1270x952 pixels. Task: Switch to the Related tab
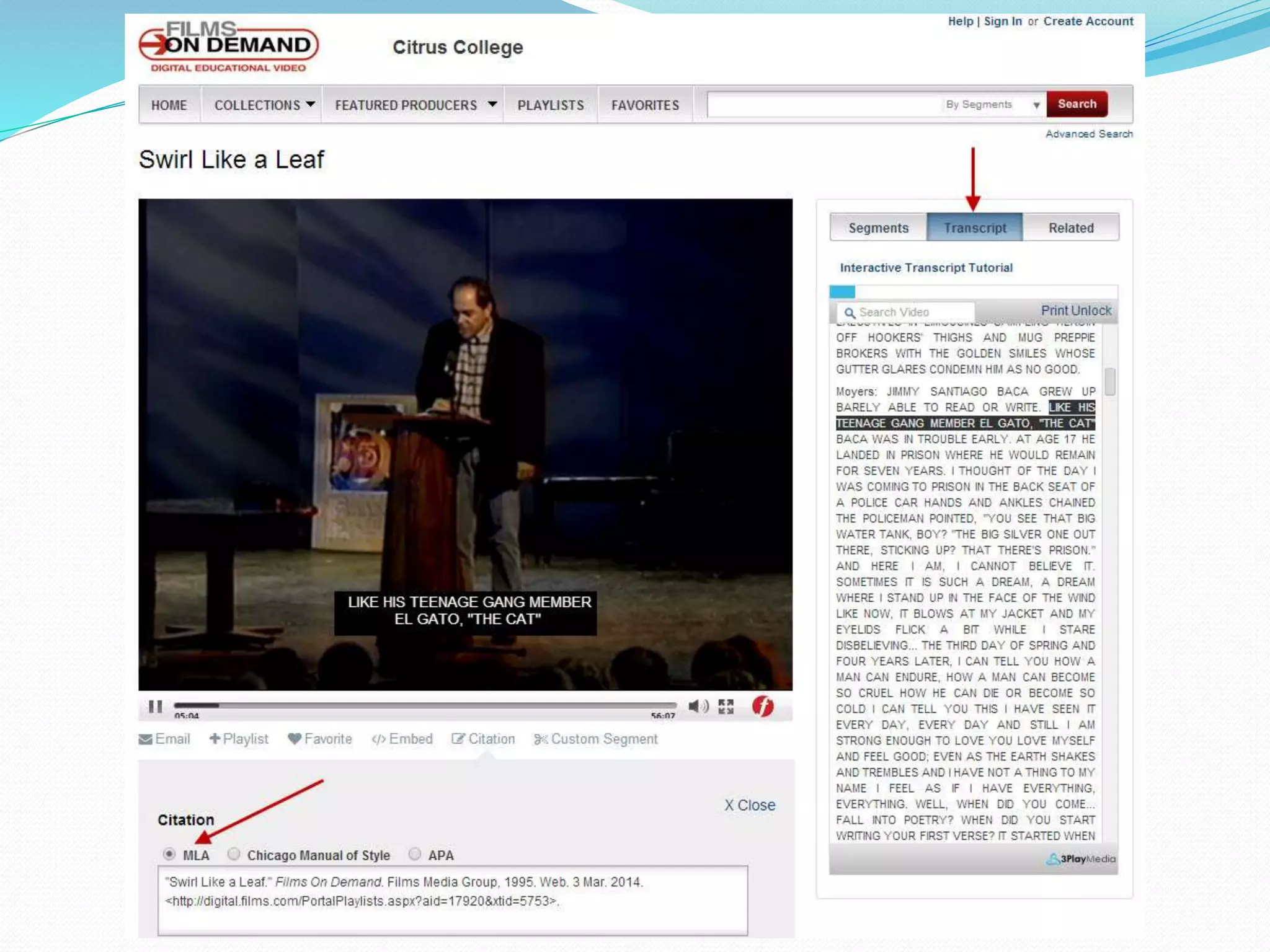[1071, 227]
